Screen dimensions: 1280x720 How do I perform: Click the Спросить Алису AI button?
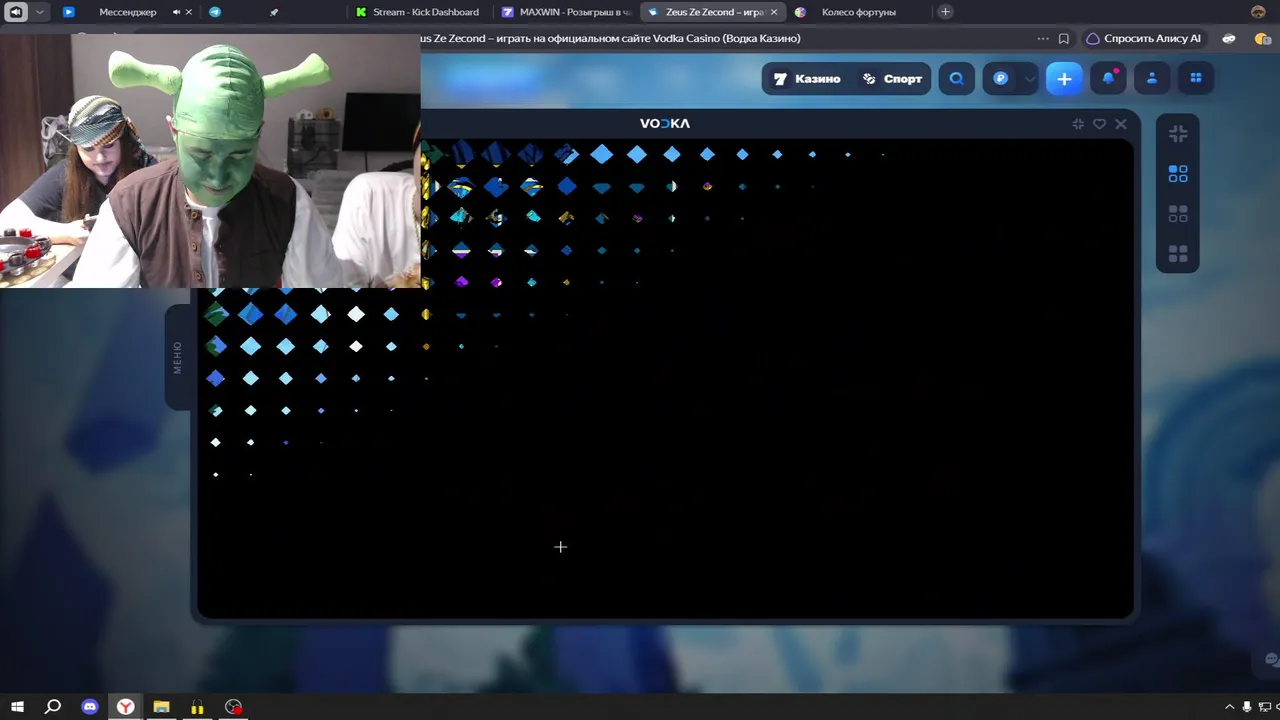tap(1143, 39)
